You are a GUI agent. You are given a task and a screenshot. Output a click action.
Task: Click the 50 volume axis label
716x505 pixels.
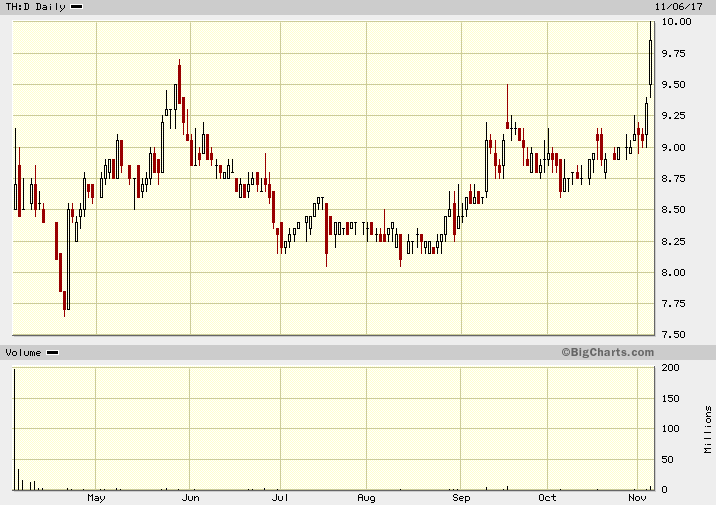(x=668, y=460)
